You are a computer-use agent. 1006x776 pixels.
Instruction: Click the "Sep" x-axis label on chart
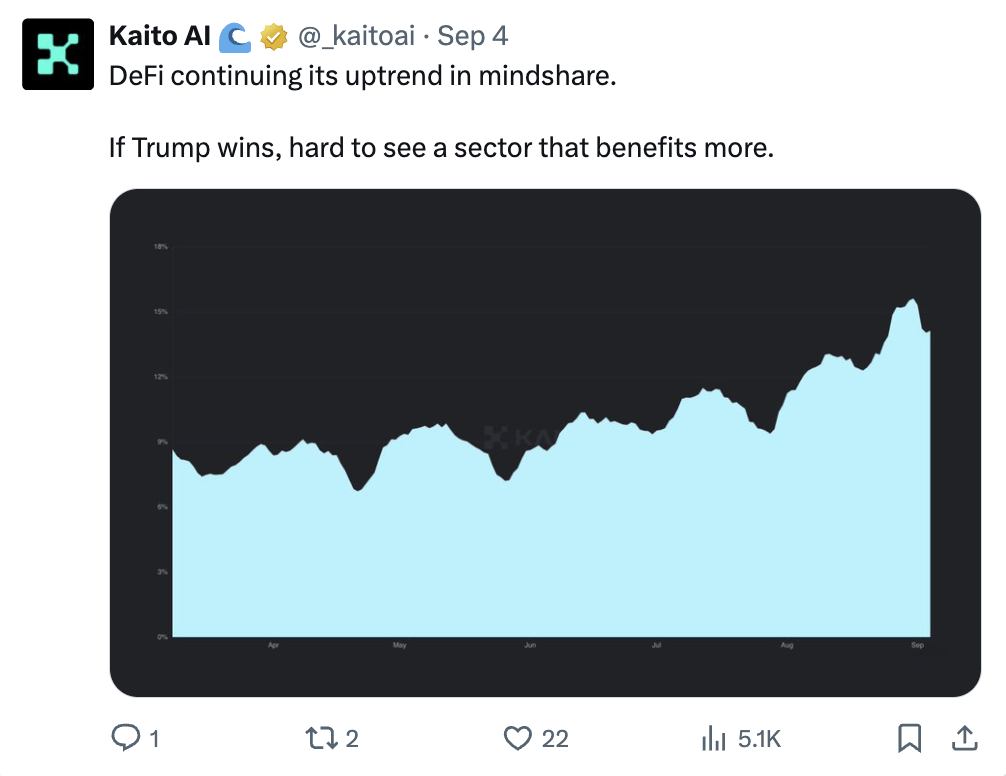point(918,646)
